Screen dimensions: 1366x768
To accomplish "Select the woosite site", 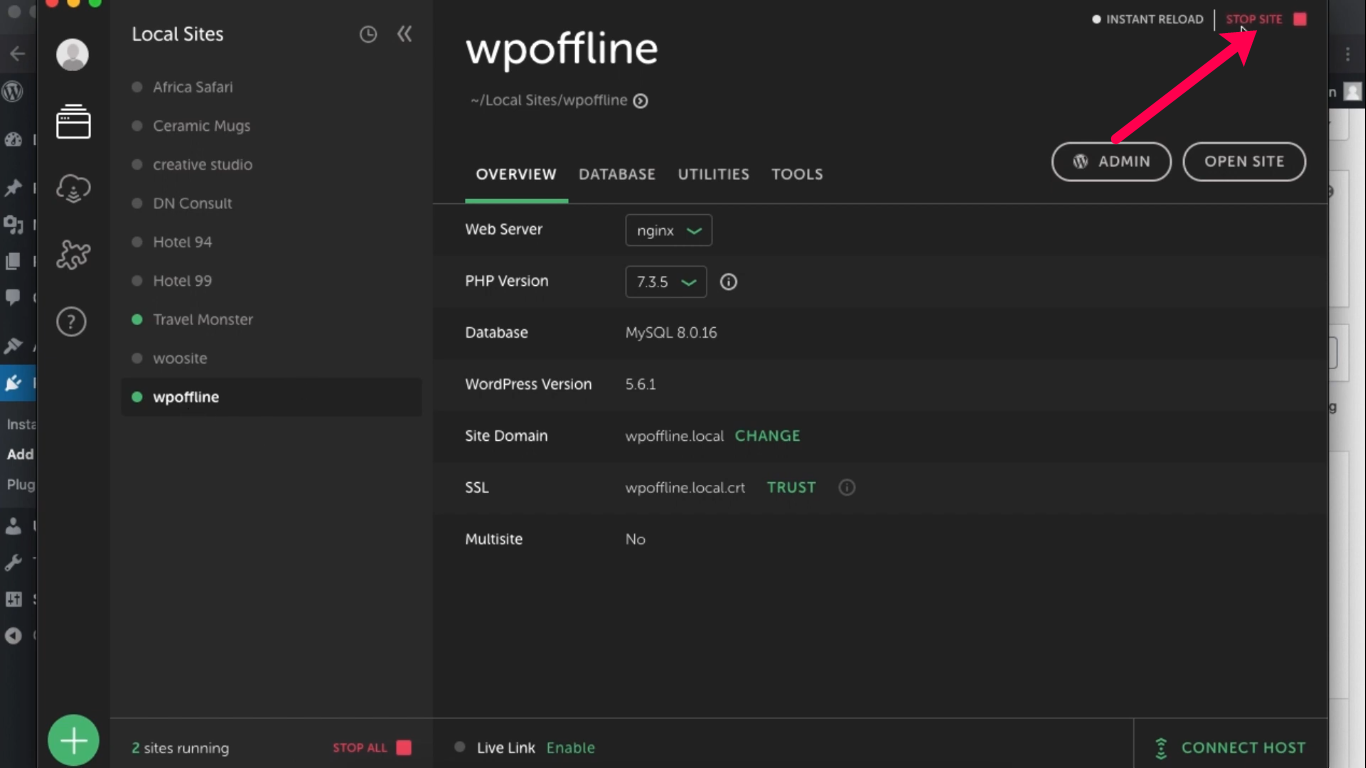I will 271,358.
